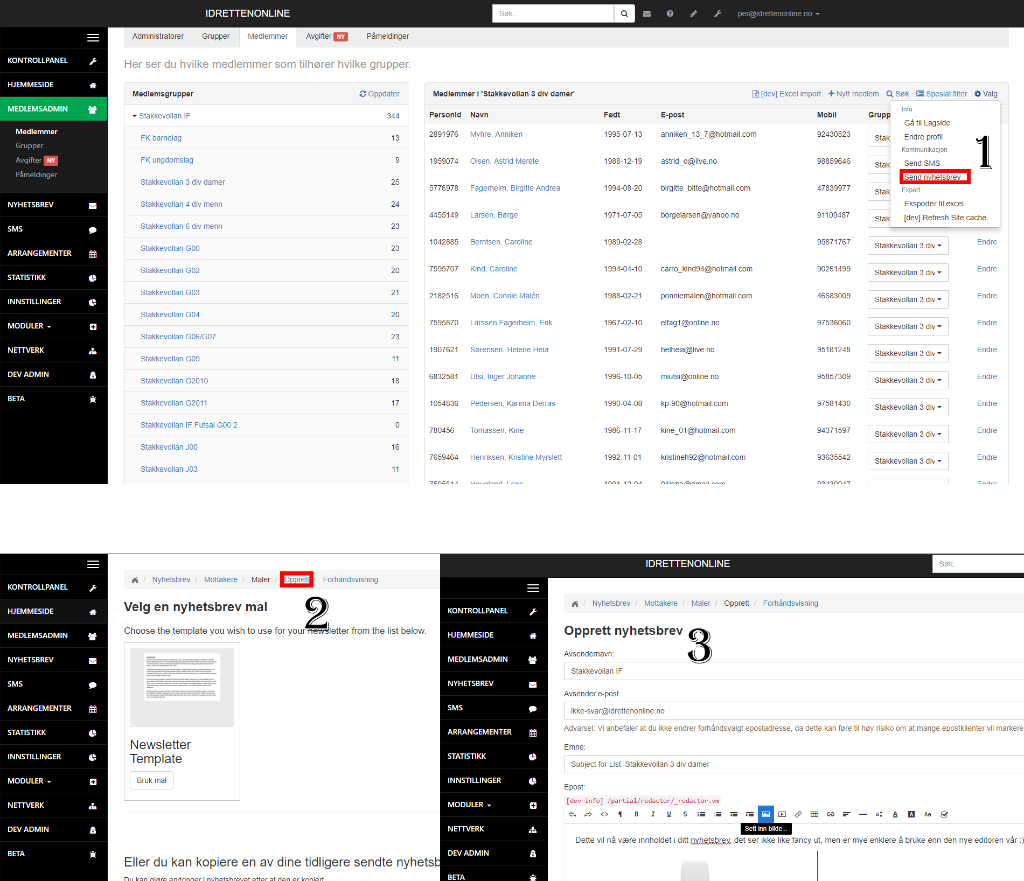Click the pencil edit icon in top bar
The width and height of the screenshot is (1024, 881).
click(x=693, y=14)
